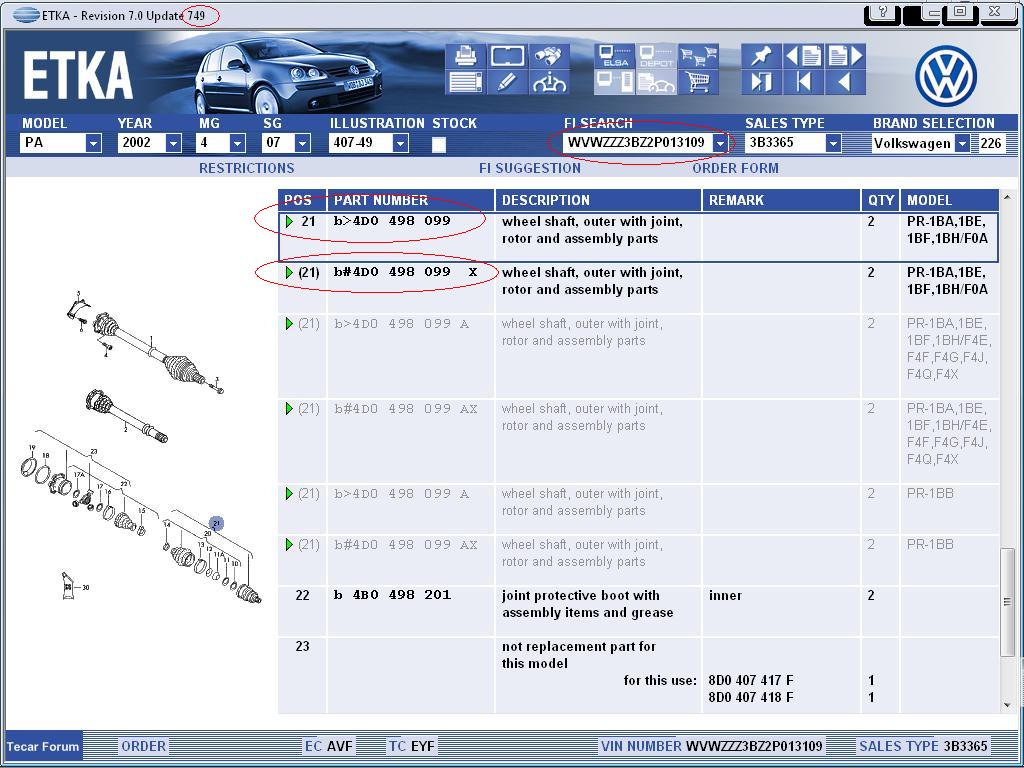
Task: Click the POS column header
Action: point(302,200)
